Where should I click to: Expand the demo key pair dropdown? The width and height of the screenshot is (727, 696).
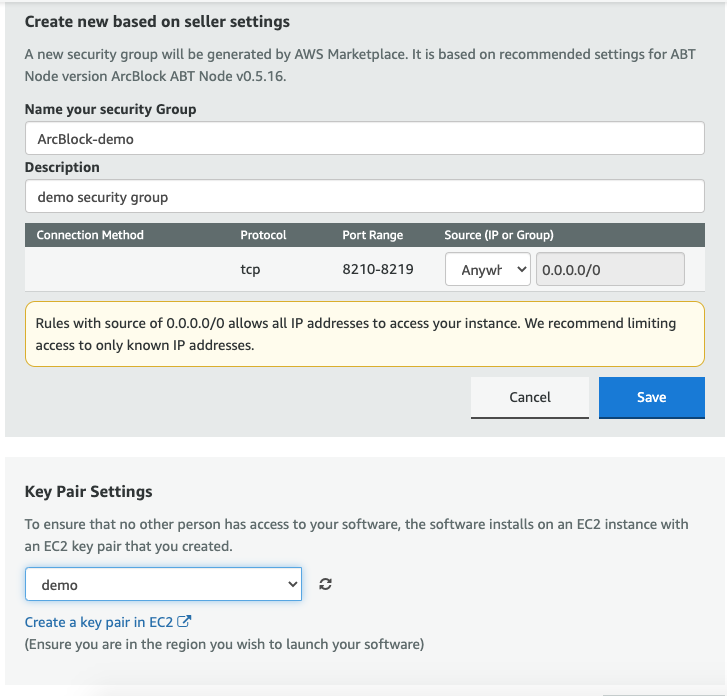(x=163, y=585)
